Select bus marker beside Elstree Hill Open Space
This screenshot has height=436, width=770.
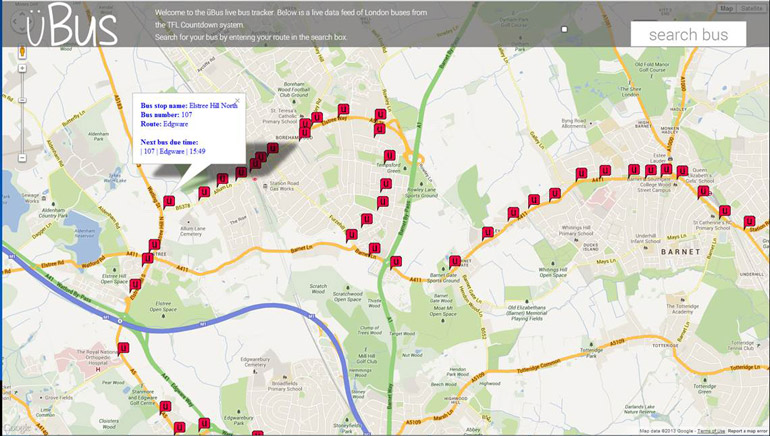pyautogui.click(x=136, y=285)
